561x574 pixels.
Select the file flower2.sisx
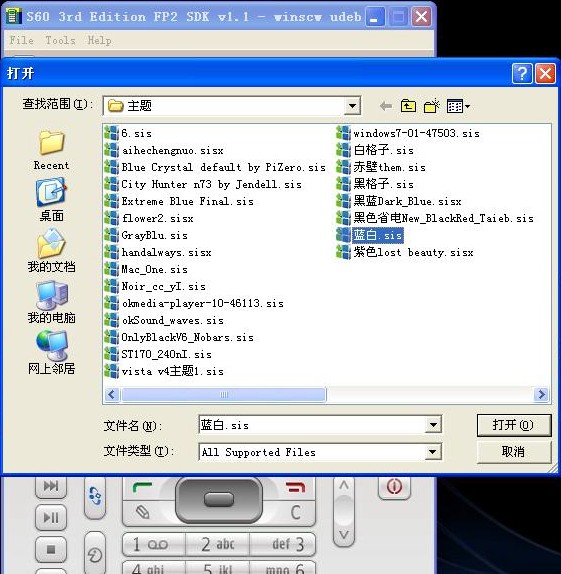coord(149,218)
